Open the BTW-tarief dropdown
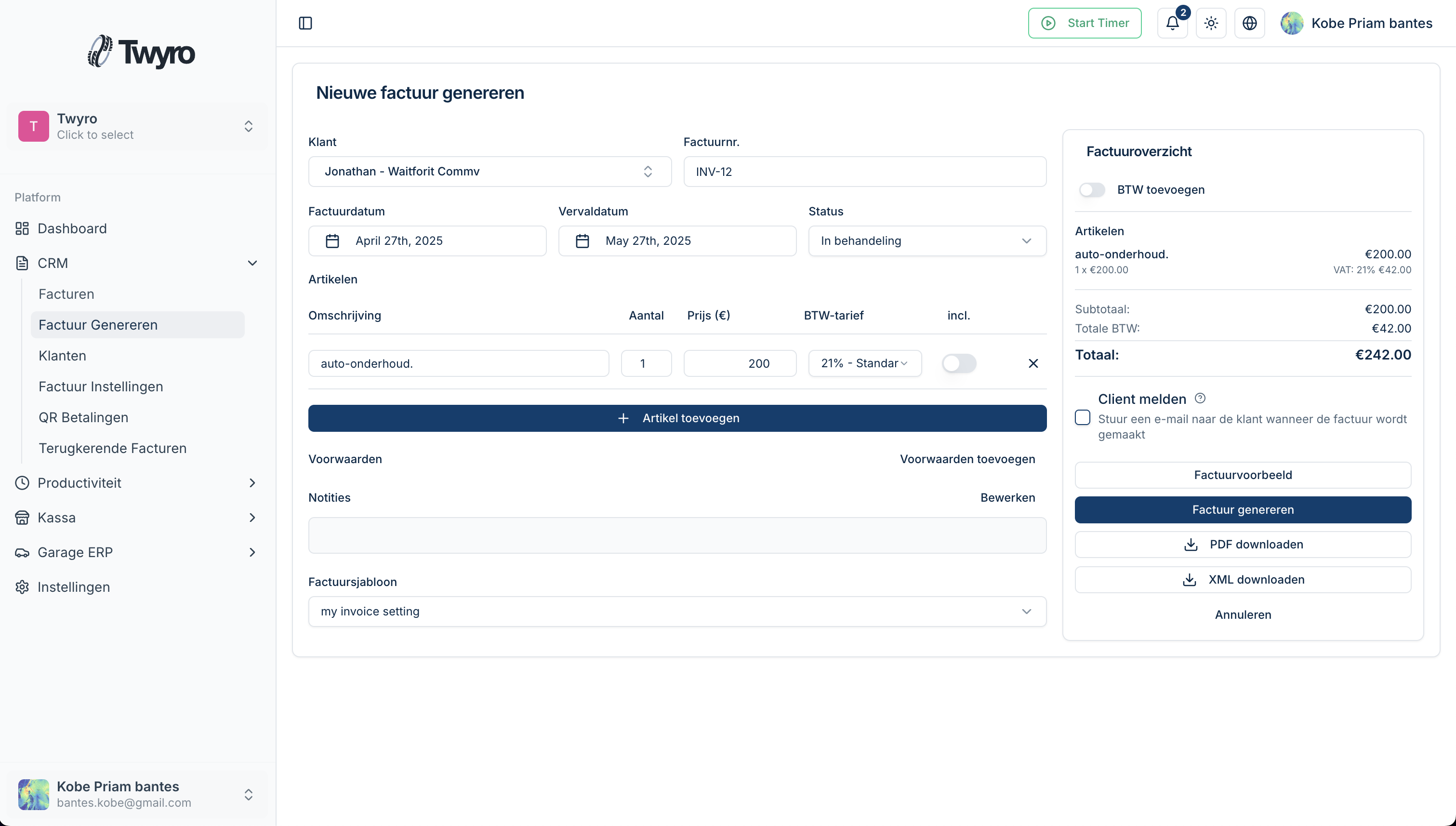The image size is (1456, 826). [x=864, y=363]
